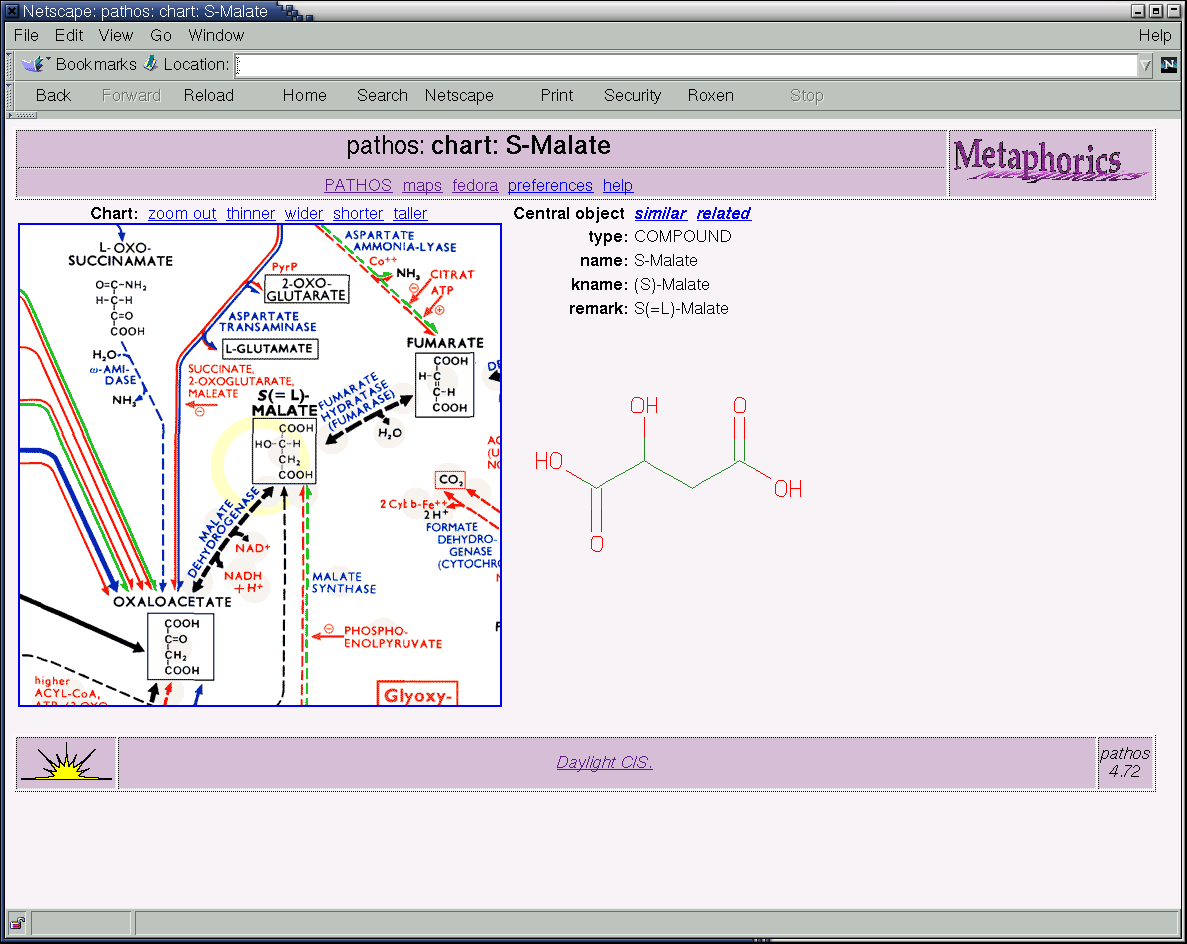Click the CO2 box in chart
This screenshot has width=1187, height=944.
[x=450, y=479]
